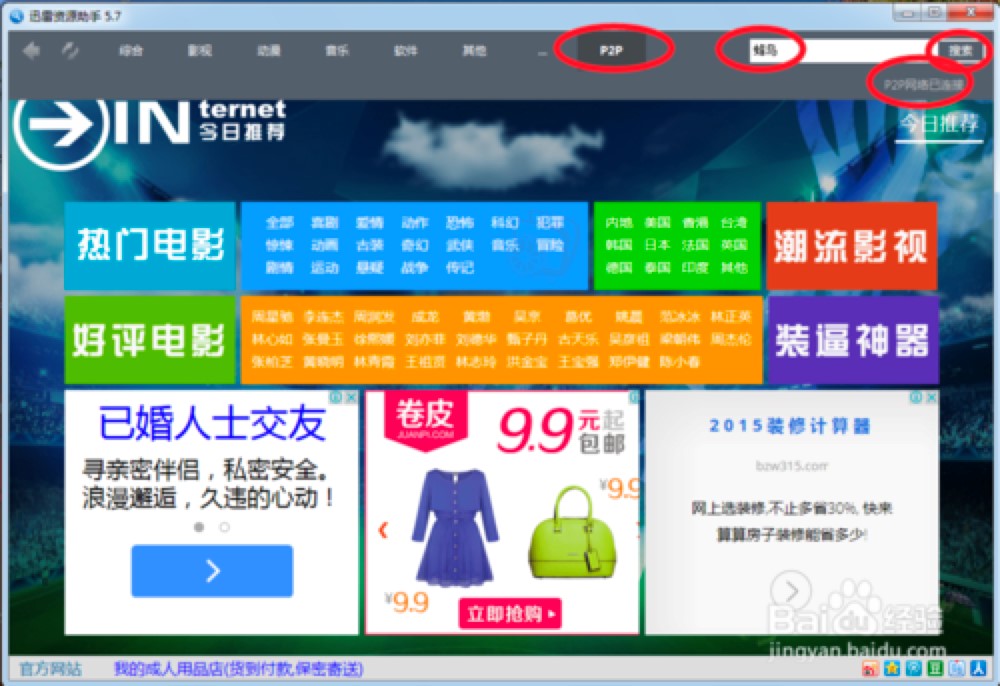1000x686 pixels.
Task: Select the 爱情 genre
Action: coord(370,223)
